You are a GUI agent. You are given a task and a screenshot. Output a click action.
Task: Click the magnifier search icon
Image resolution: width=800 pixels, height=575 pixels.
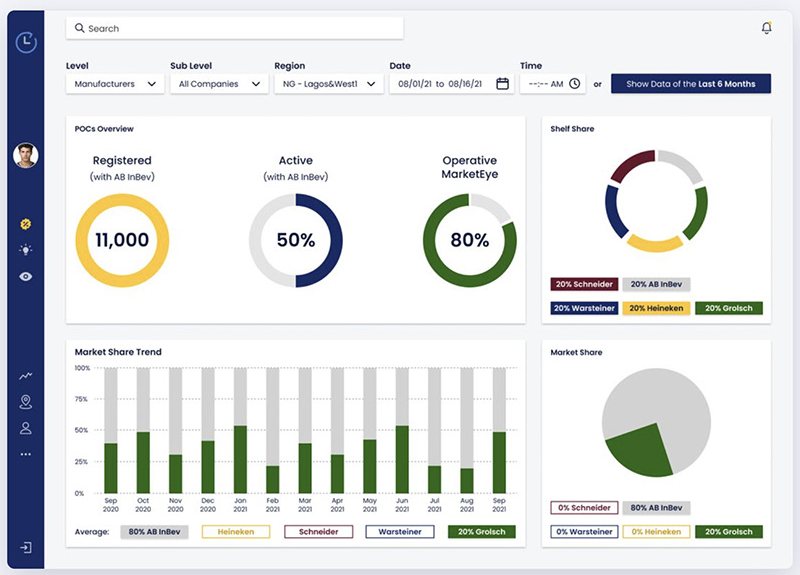[x=80, y=28]
